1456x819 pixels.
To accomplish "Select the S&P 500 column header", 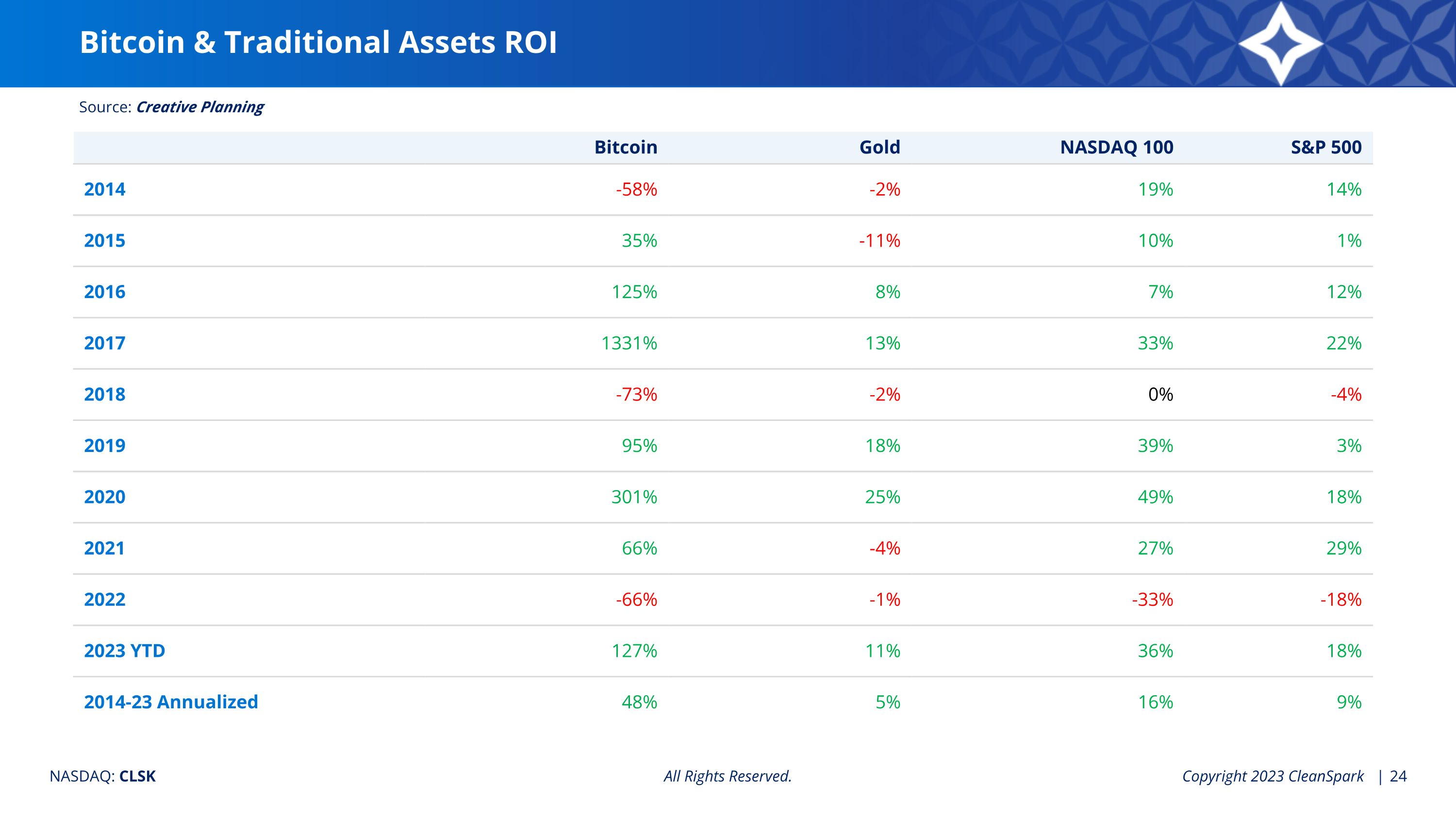I will pos(1326,147).
